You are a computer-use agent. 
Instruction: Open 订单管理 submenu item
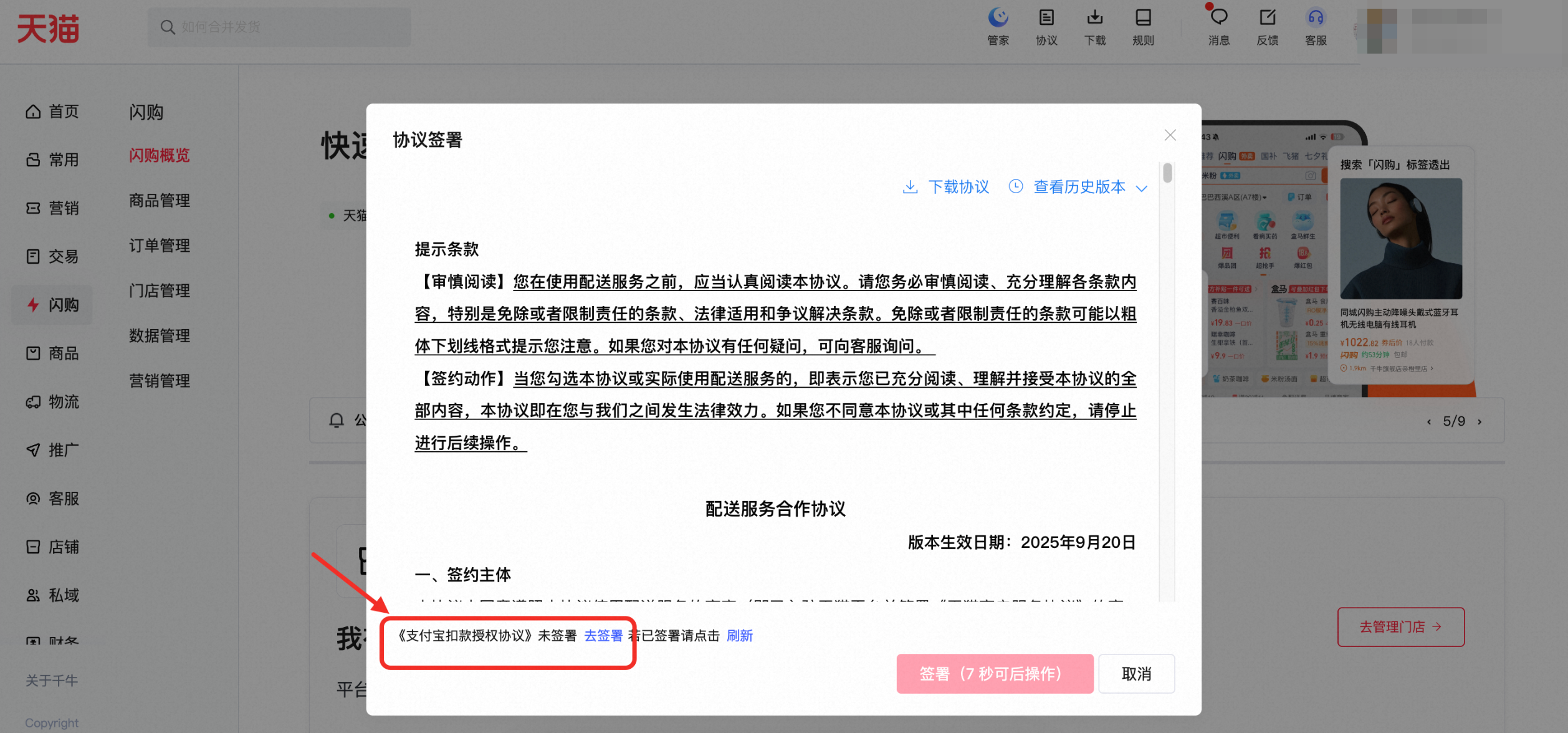pos(159,246)
